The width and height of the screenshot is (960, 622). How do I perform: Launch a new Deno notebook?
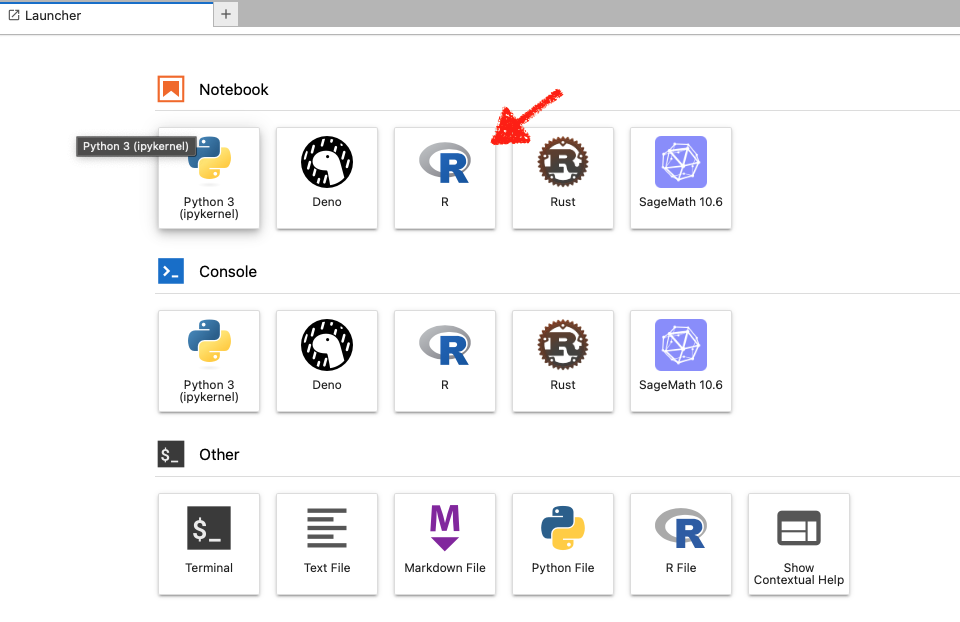327,178
